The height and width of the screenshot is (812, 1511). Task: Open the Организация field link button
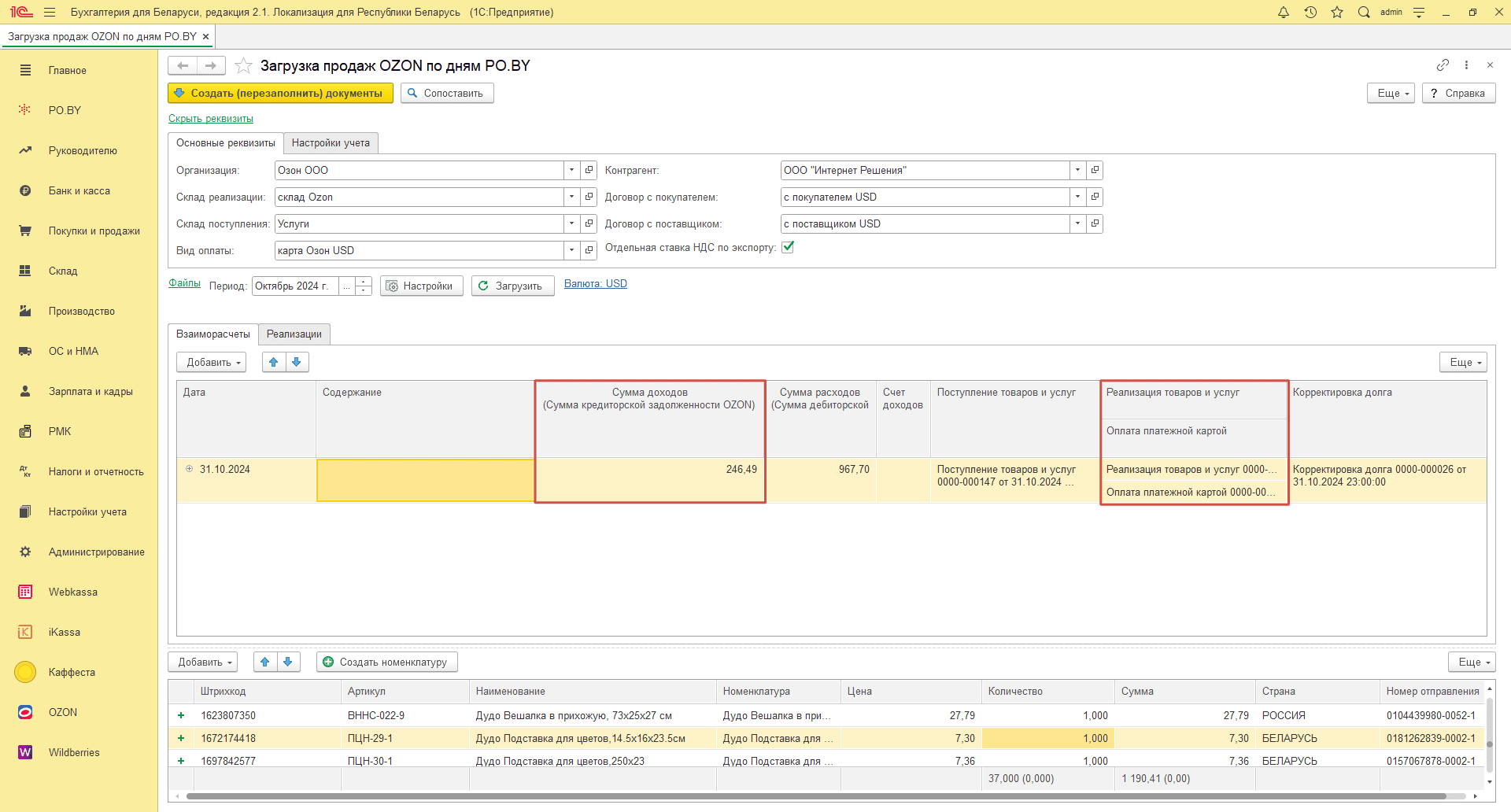click(589, 170)
